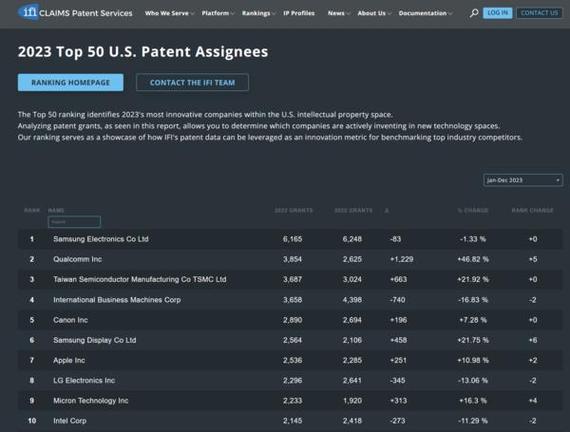570x432 pixels.
Task: Click the CONTACT US button
Action: [x=539, y=13]
